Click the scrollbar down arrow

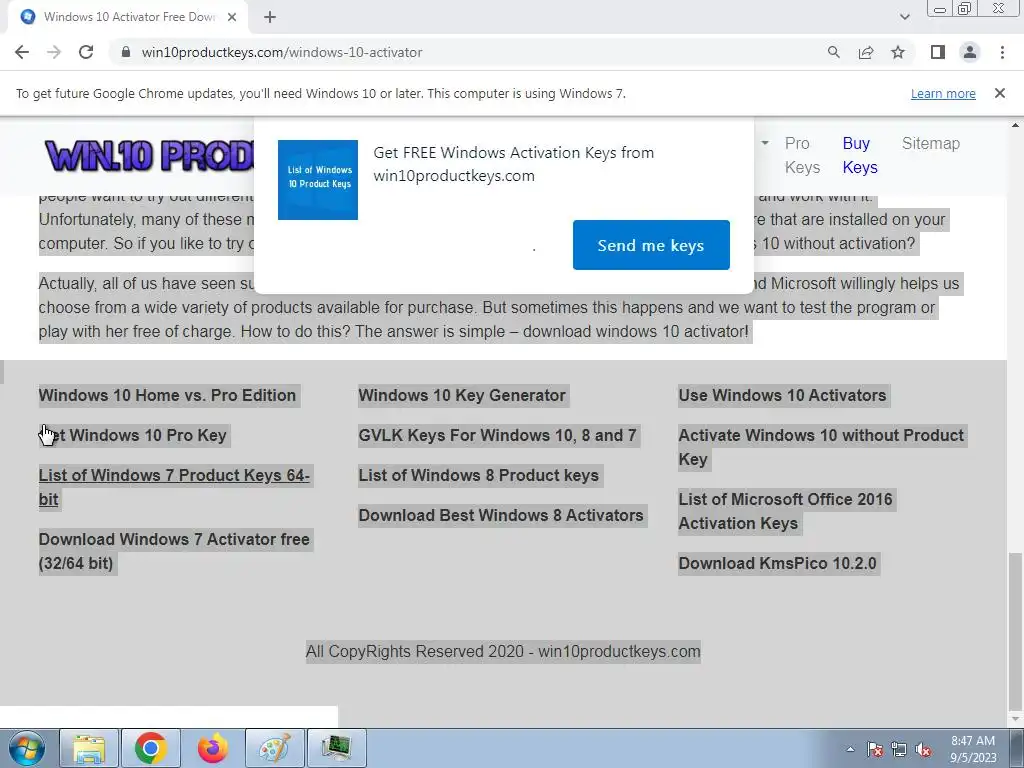(1015, 720)
